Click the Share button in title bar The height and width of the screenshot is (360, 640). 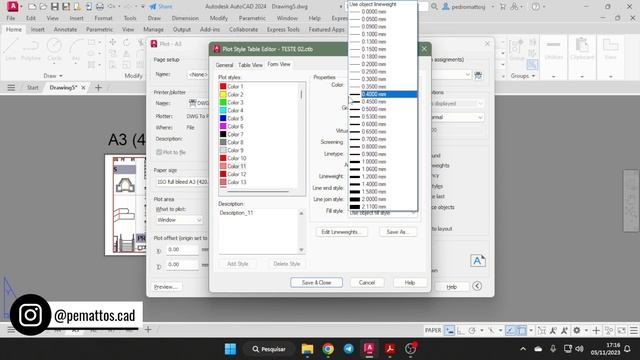click(161, 7)
